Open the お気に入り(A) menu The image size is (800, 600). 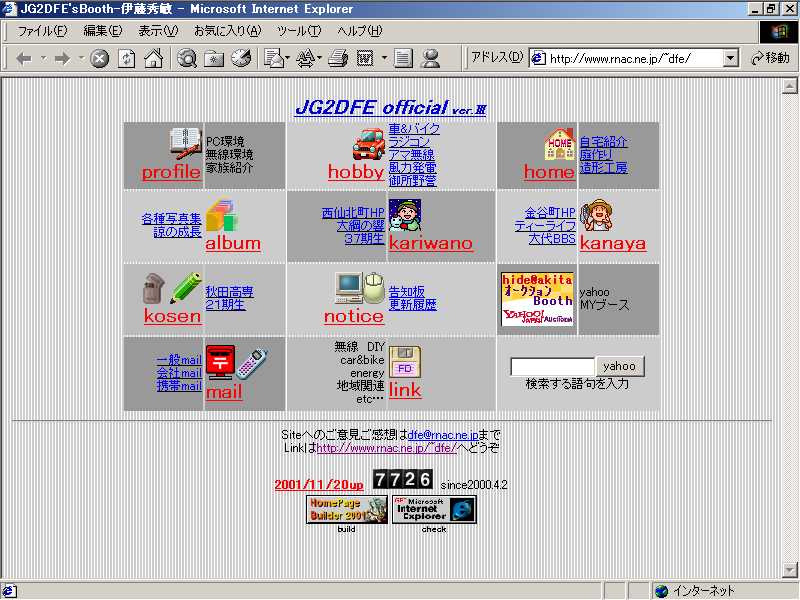[x=227, y=31]
